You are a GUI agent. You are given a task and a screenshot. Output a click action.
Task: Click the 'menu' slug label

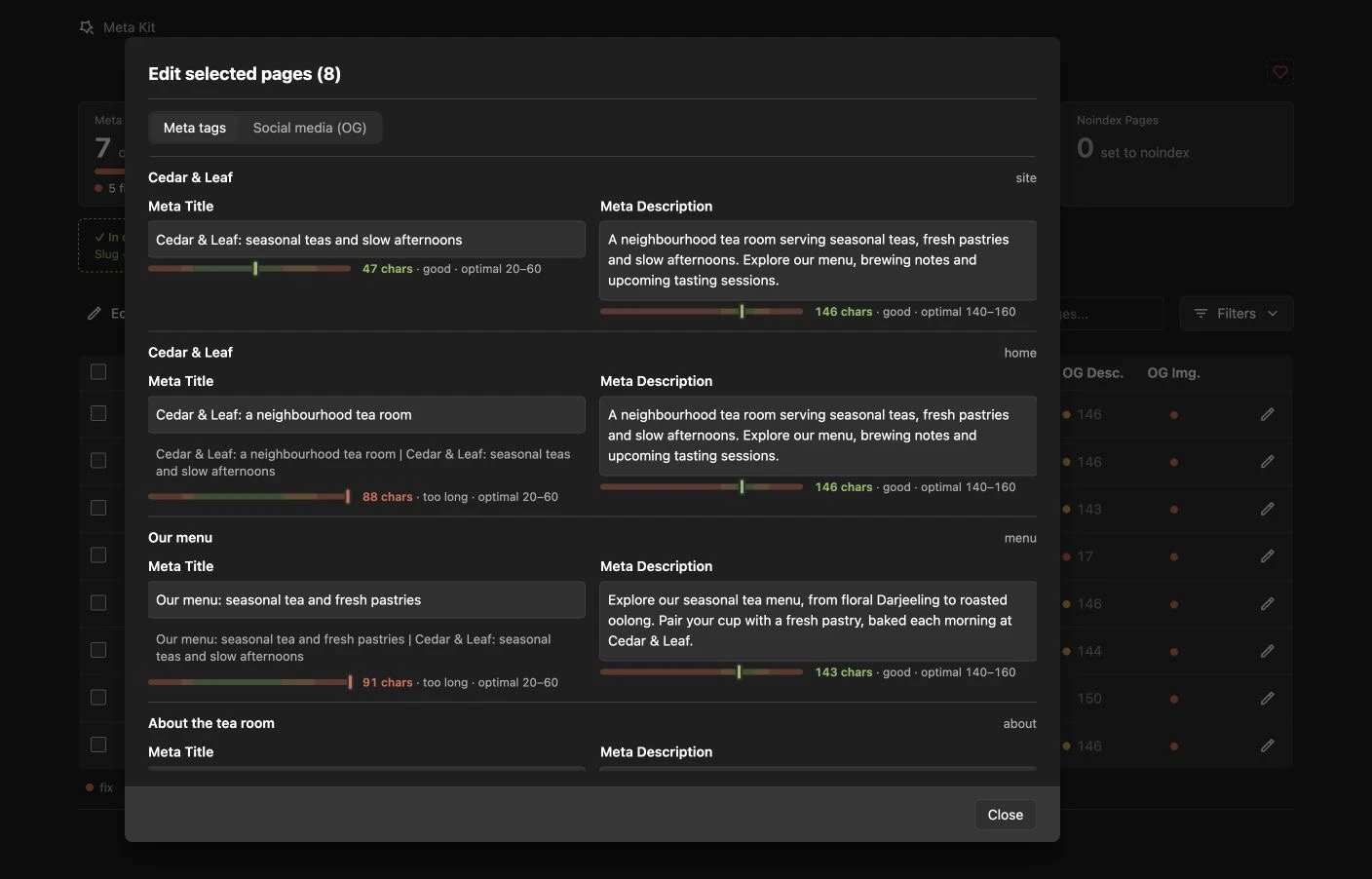1020,538
